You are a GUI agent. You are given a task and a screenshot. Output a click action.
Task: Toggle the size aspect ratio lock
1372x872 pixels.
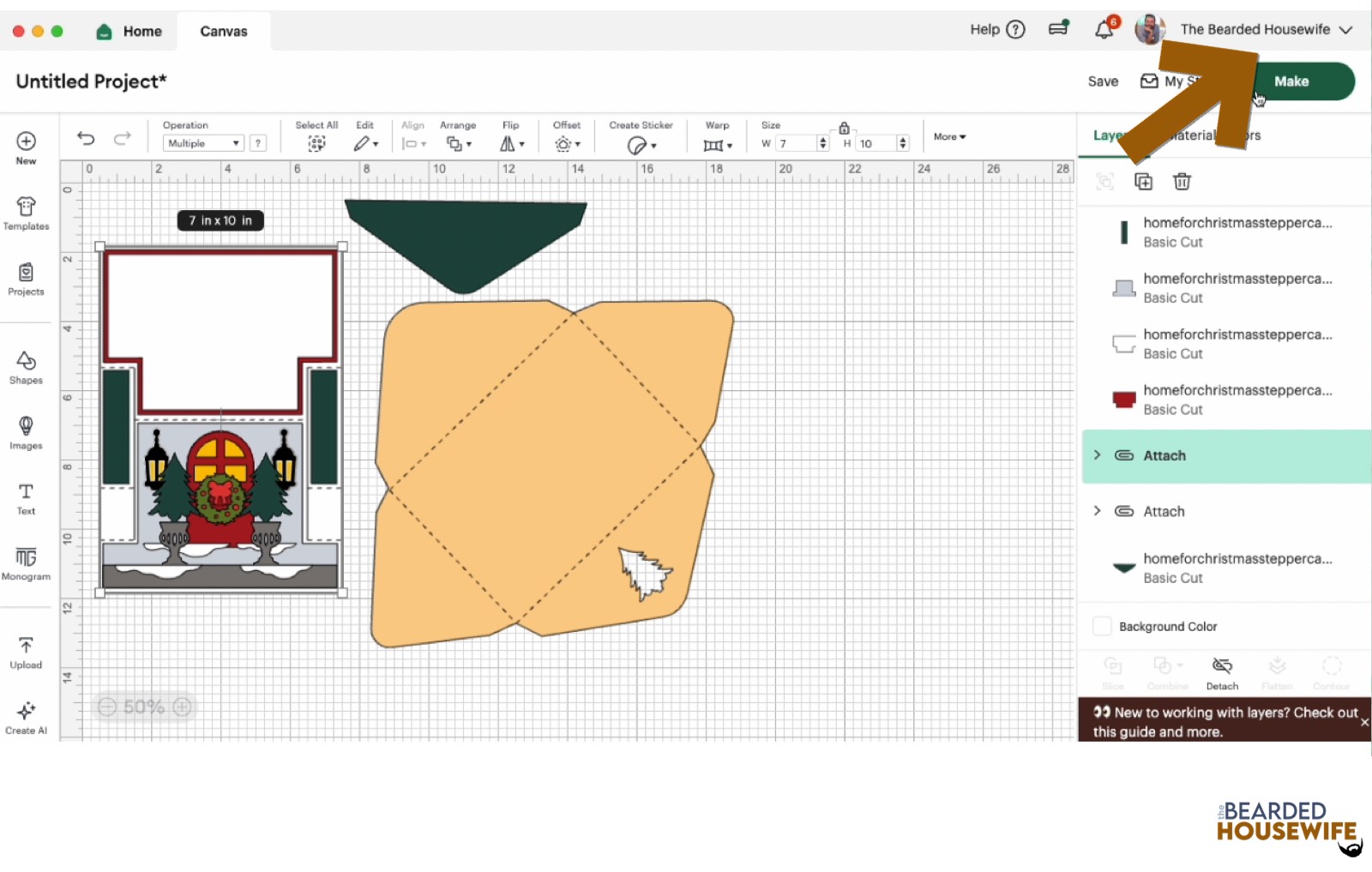[844, 128]
